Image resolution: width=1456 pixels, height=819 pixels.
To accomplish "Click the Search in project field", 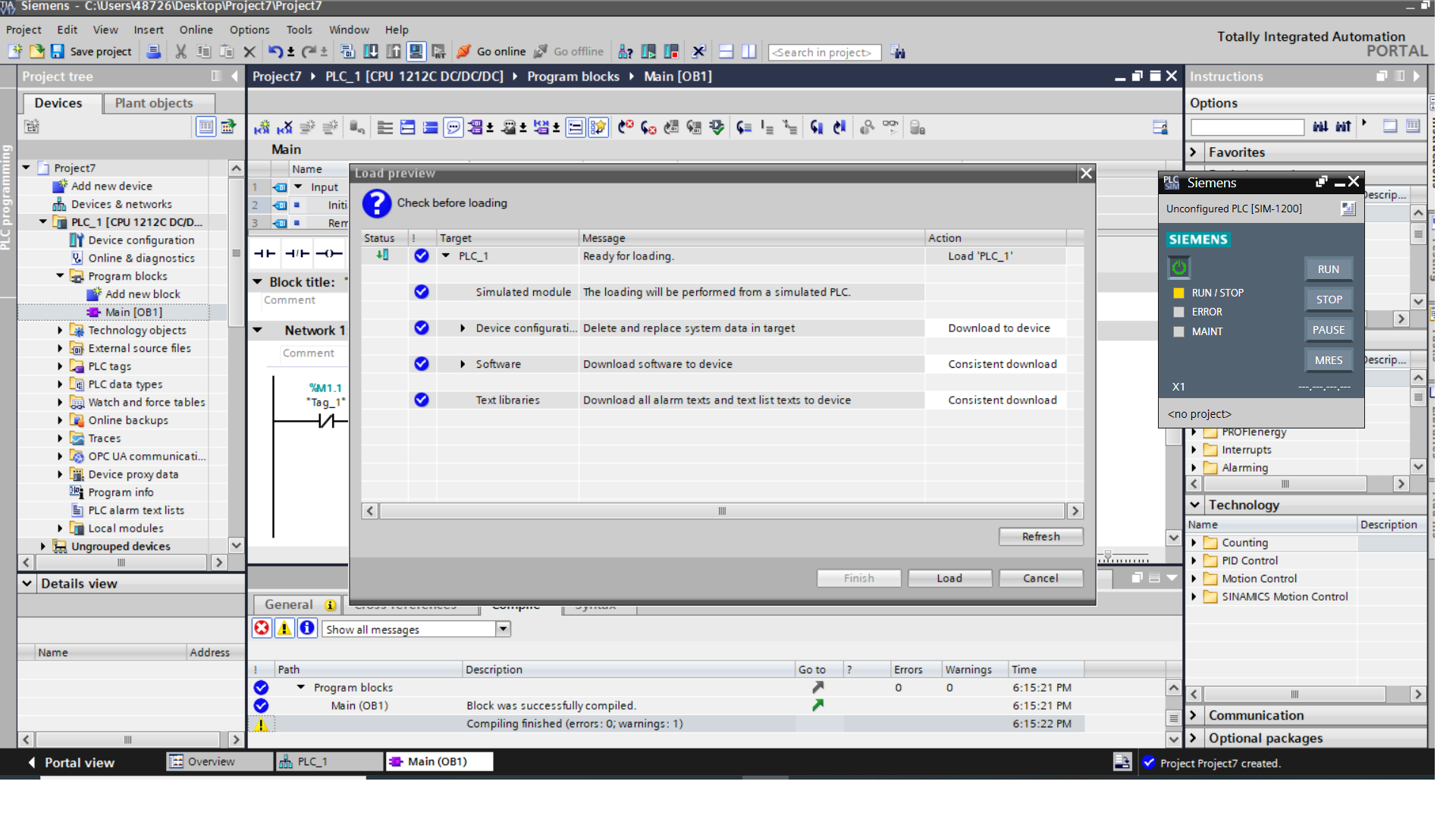I will [824, 52].
